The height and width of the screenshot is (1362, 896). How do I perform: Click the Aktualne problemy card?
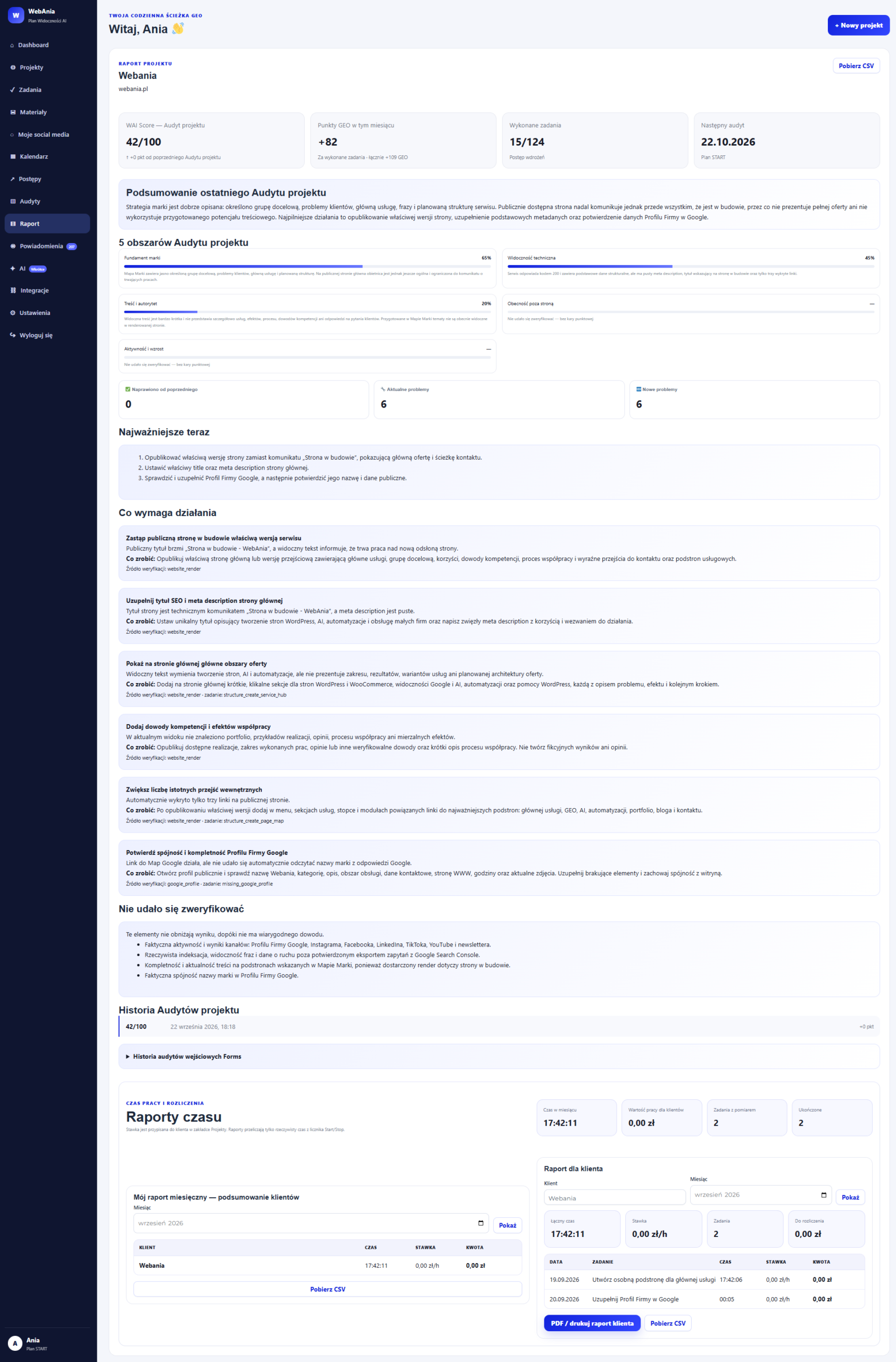499,400
